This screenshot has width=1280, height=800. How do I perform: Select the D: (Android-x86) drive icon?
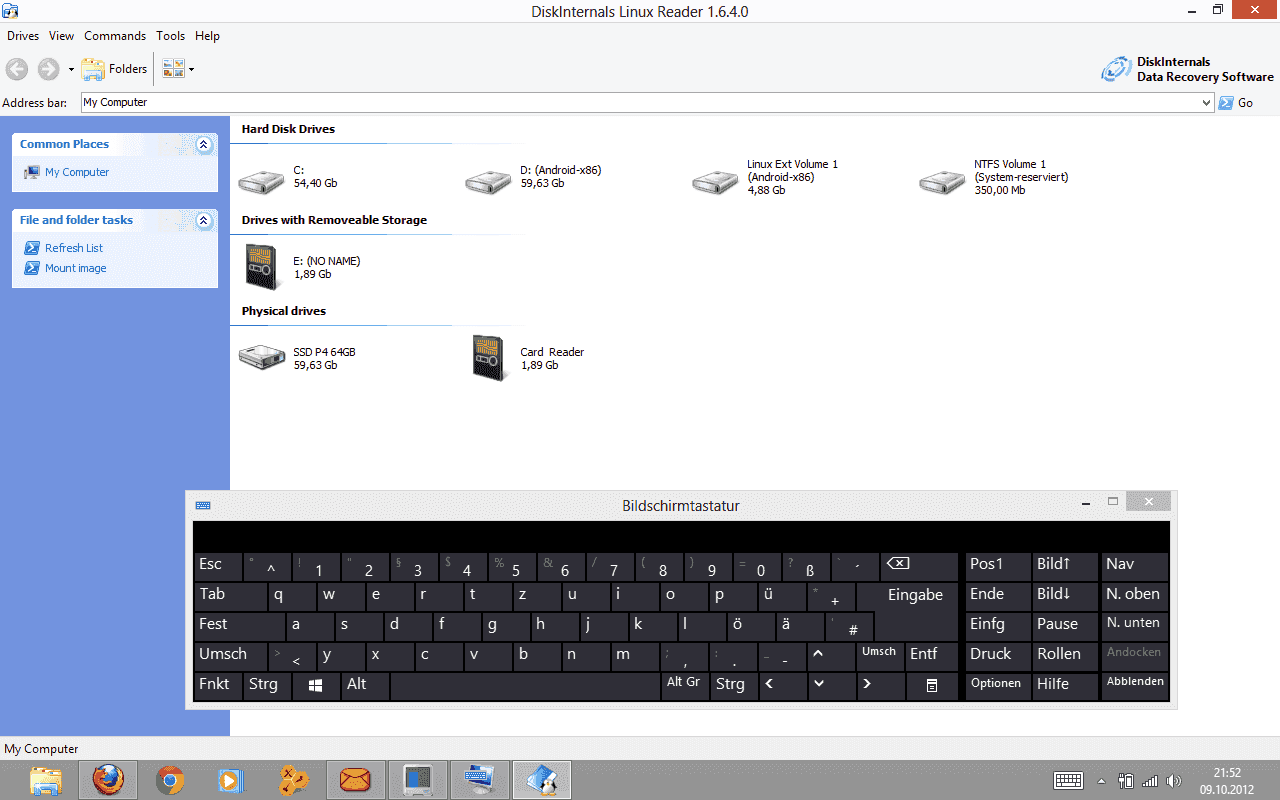(489, 181)
